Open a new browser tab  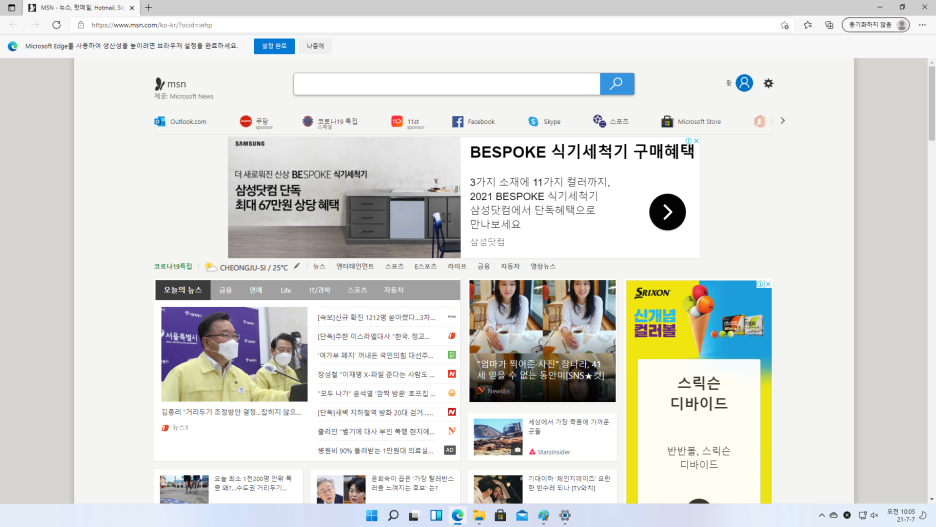click(x=148, y=8)
